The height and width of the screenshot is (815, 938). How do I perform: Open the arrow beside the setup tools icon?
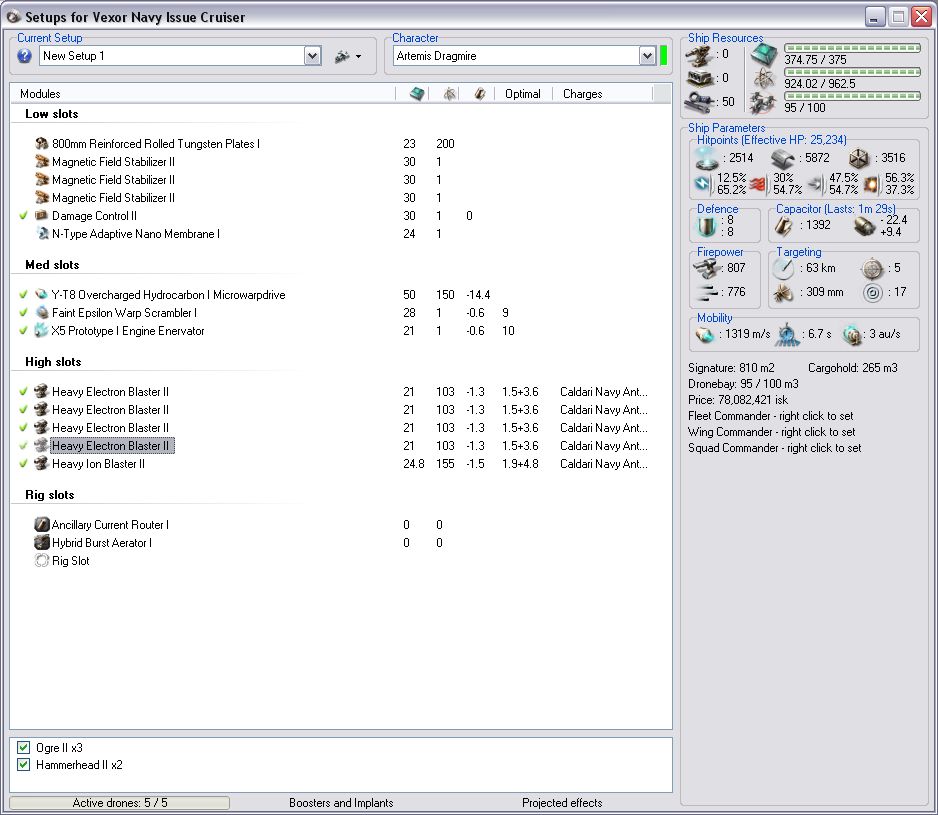coord(358,56)
